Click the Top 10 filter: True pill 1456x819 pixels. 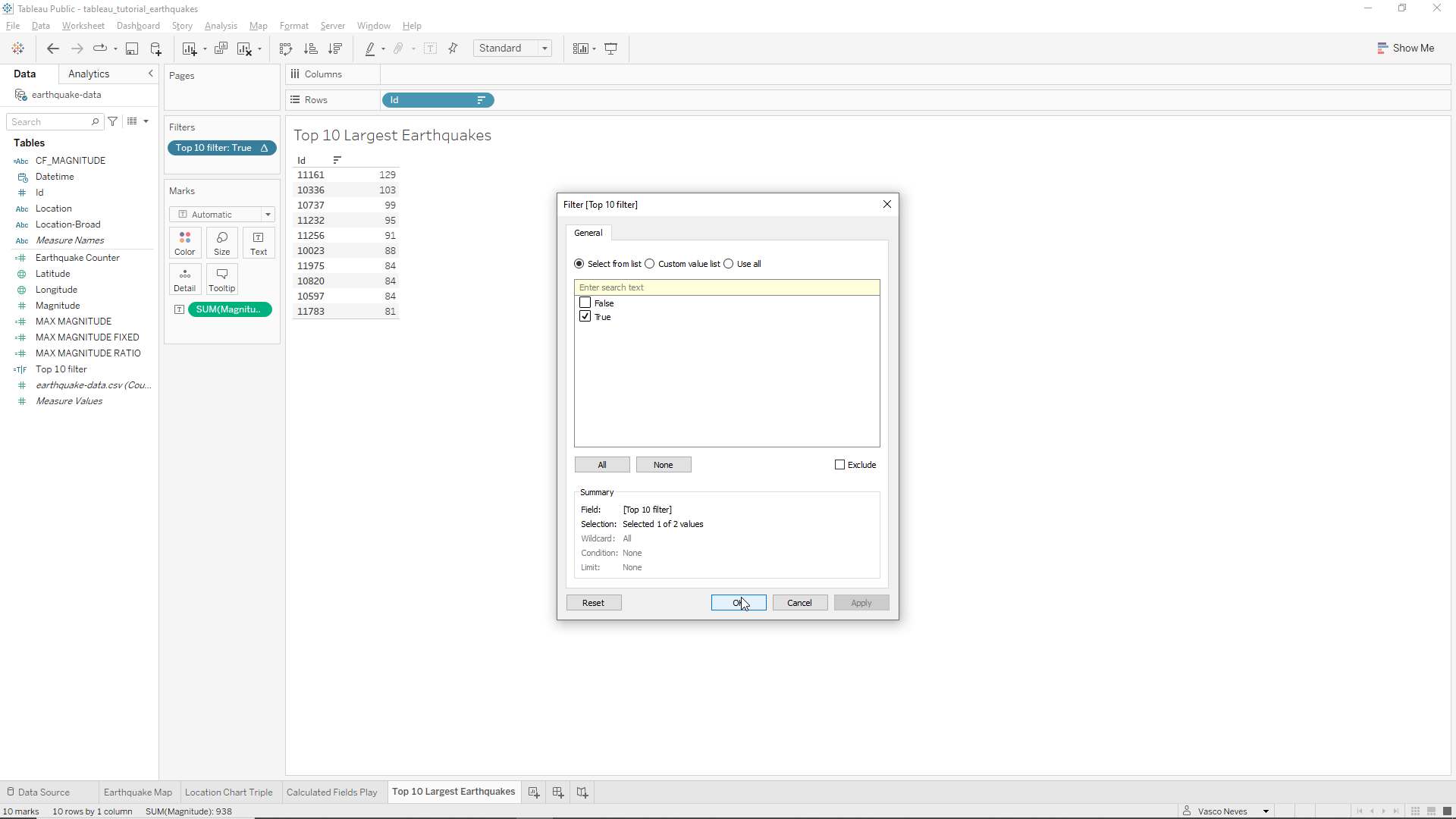[221, 148]
